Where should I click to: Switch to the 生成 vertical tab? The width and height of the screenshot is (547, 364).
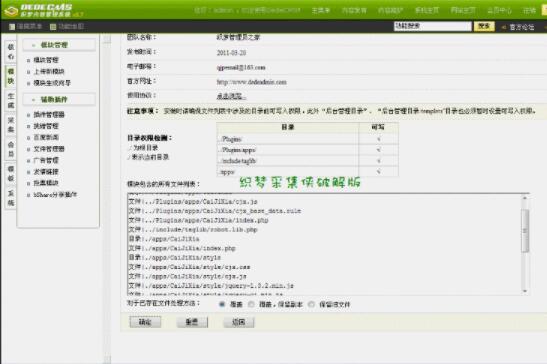point(11,101)
